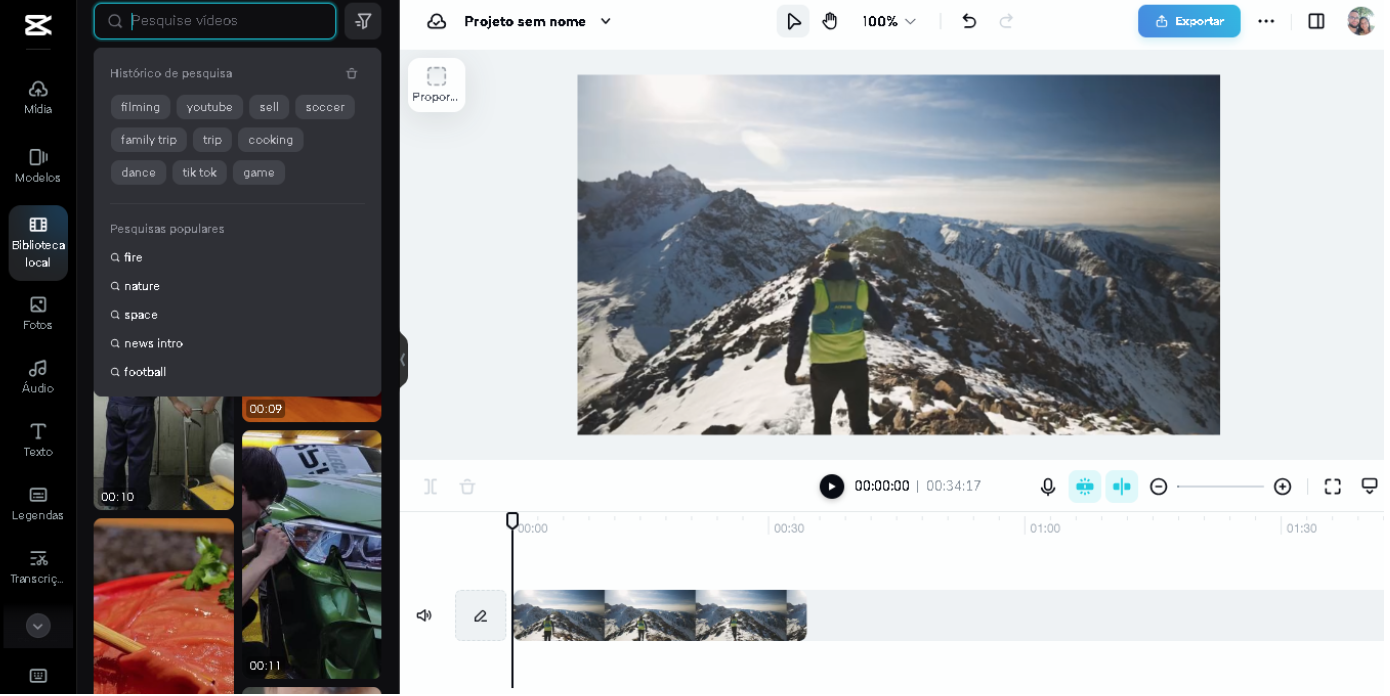The image size is (1390, 696).
Task: Collapse the left media panel
Action: coord(404,361)
